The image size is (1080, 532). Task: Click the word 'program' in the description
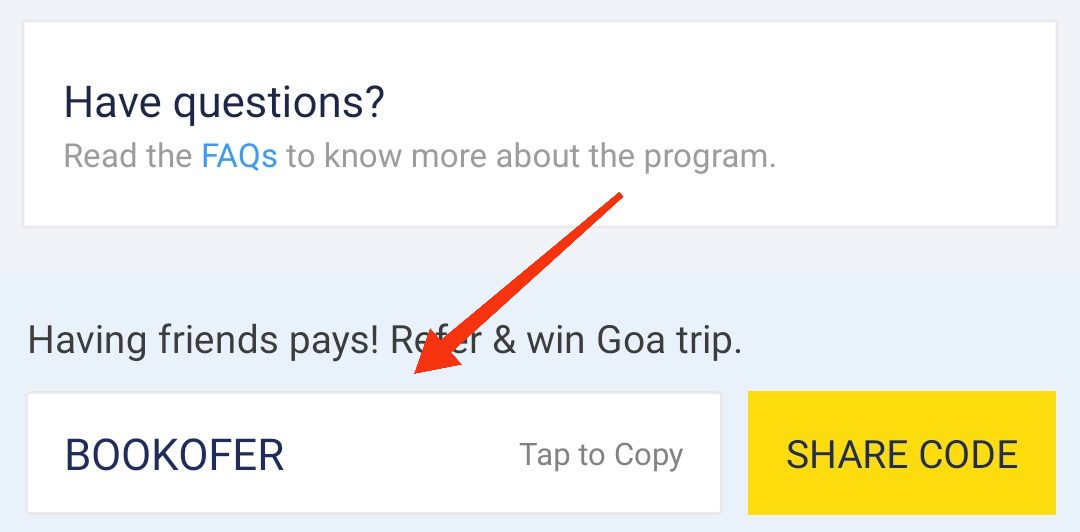pyautogui.click(x=701, y=157)
